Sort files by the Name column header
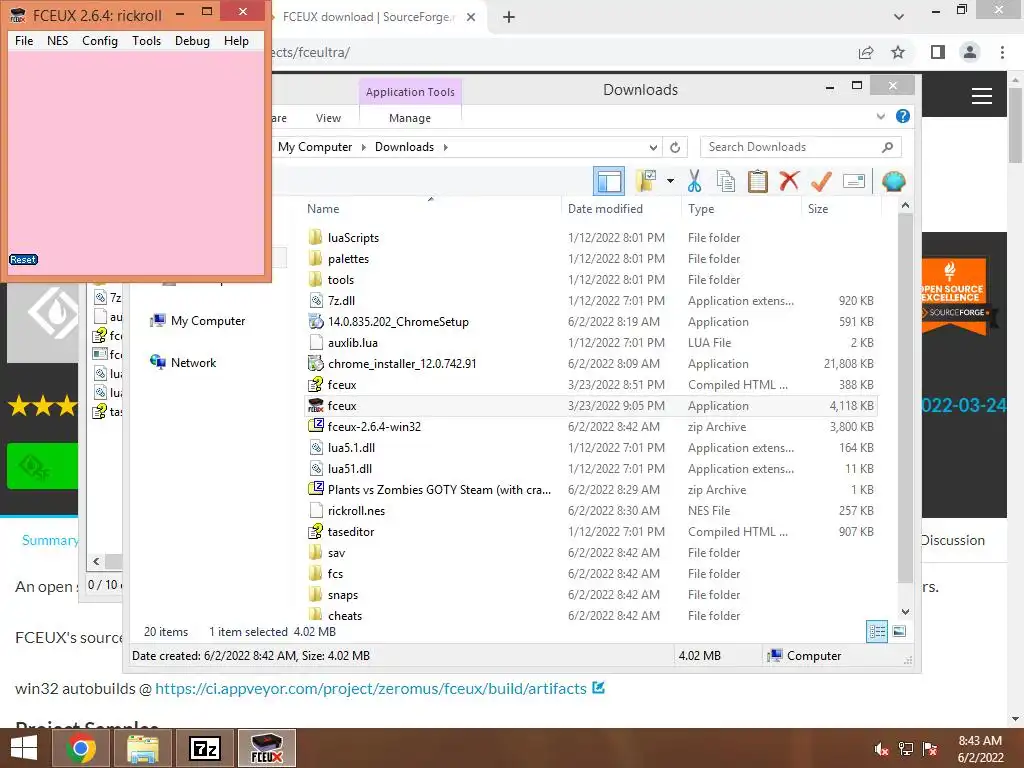1024x768 pixels. click(x=323, y=209)
